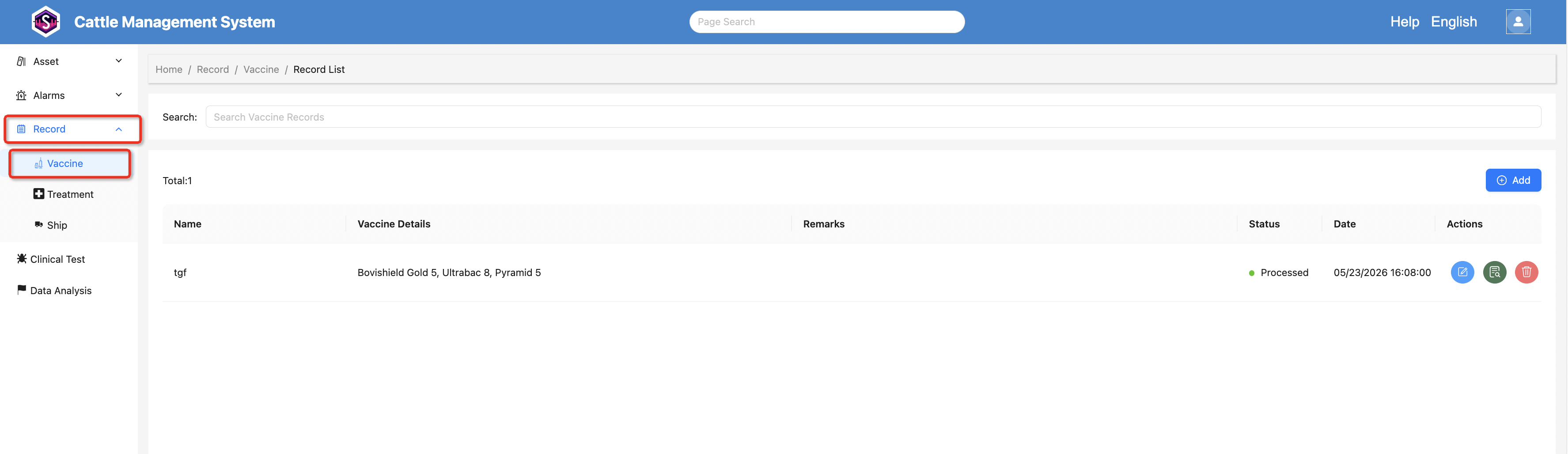Click the Vaccine syringe icon in sidebar
Screen dimensions: 1568x454
pos(38,163)
